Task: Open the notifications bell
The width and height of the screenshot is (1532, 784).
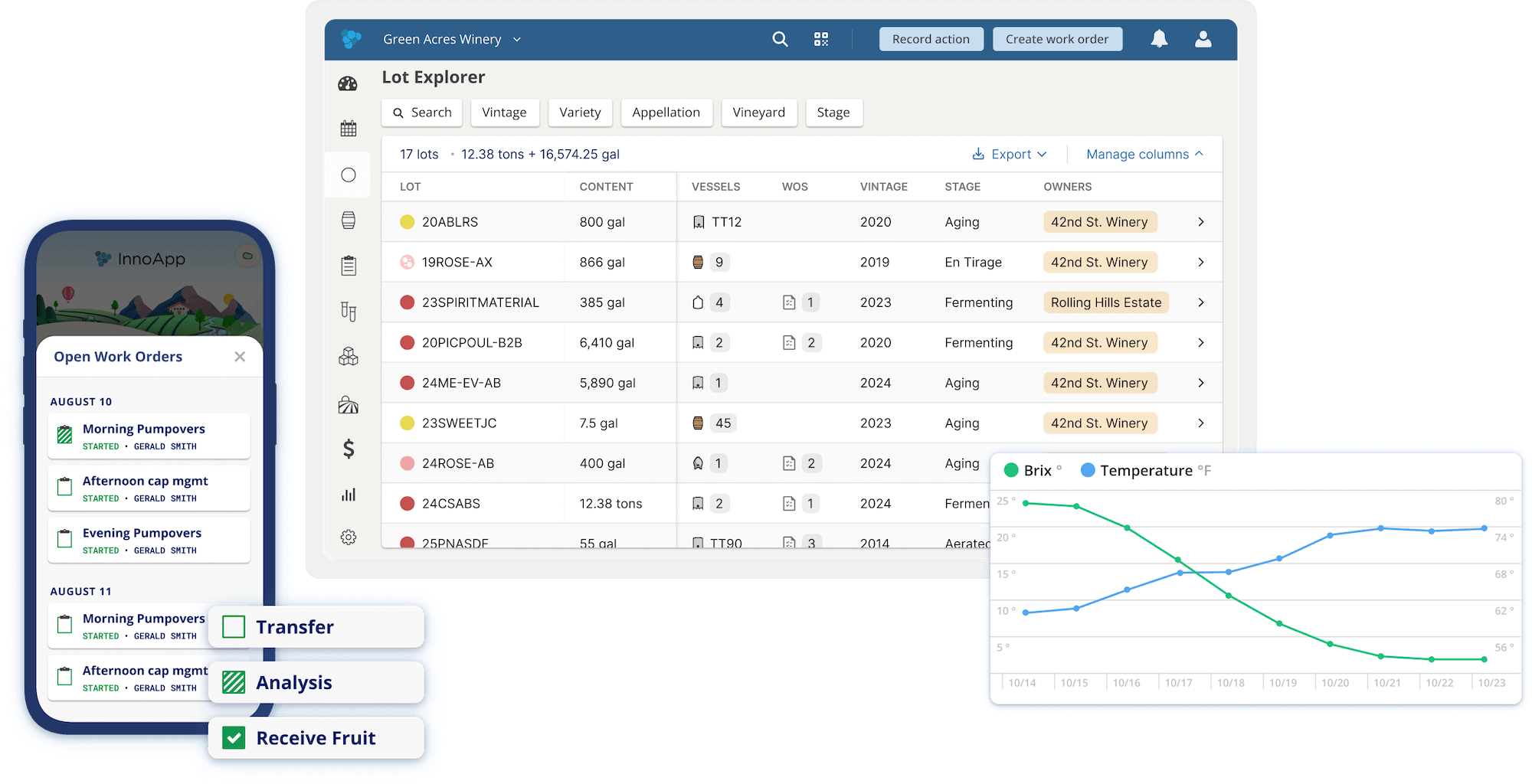Action: point(1159,39)
